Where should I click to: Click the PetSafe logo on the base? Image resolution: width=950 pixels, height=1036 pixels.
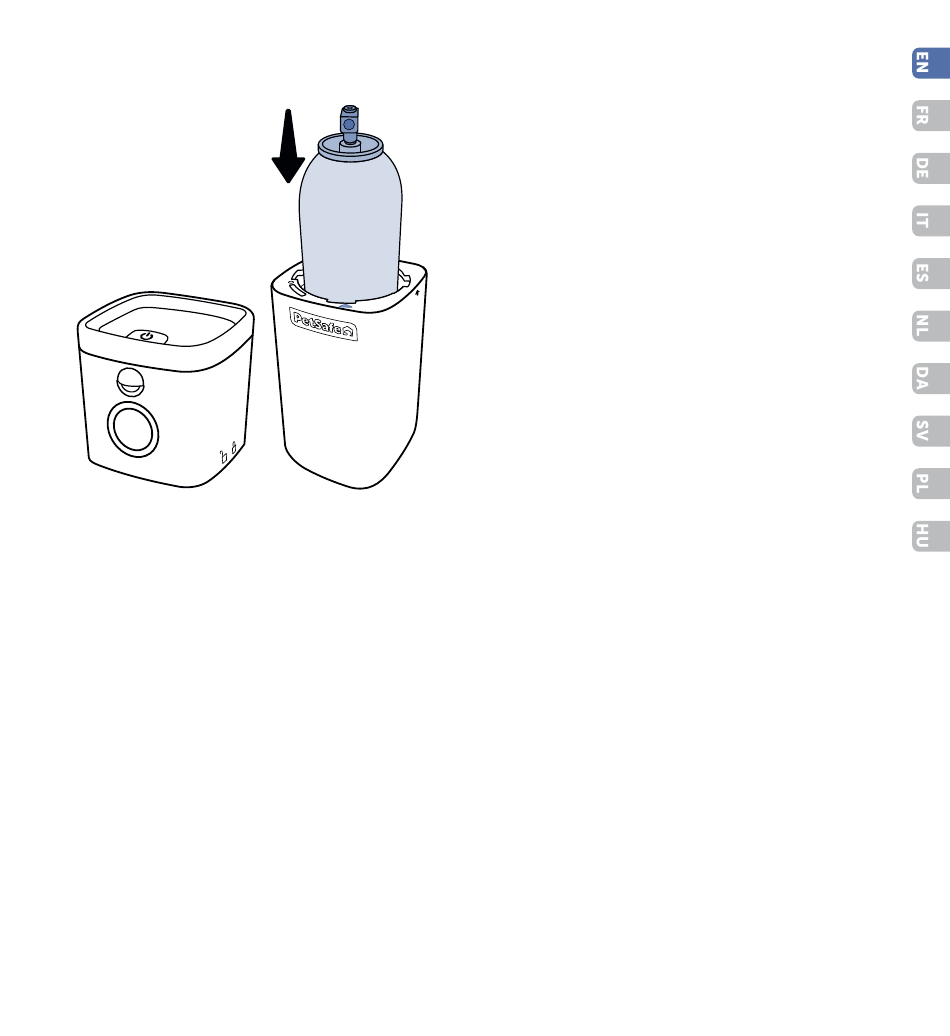tap(323, 324)
